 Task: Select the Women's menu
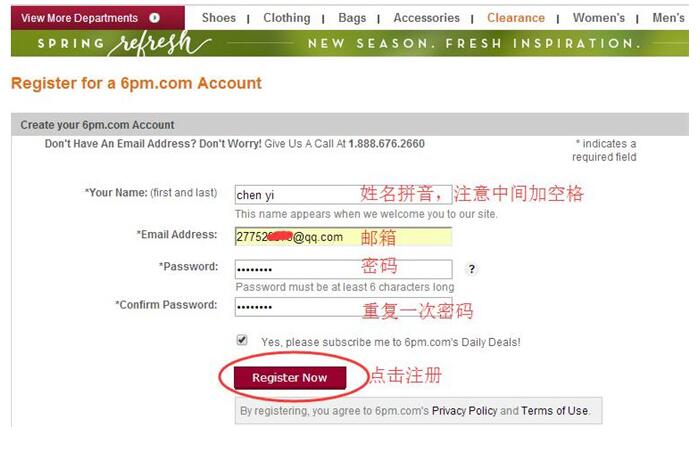(599, 18)
